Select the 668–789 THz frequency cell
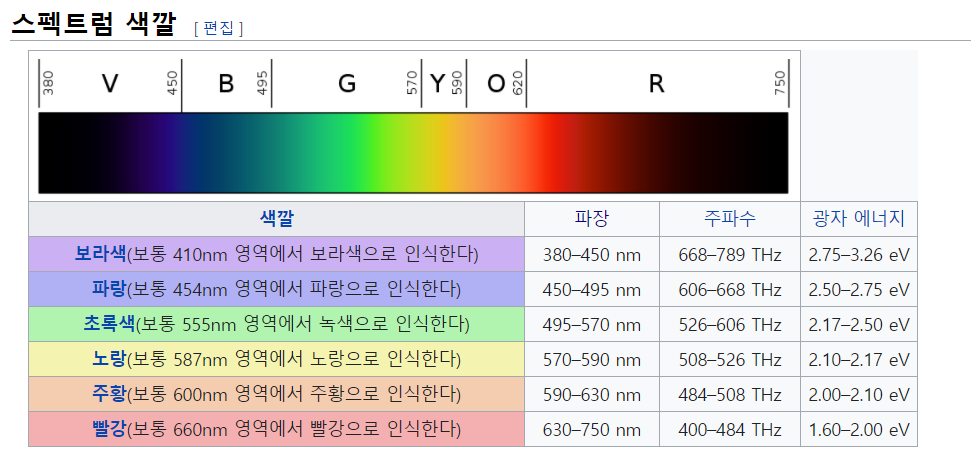 tap(729, 254)
